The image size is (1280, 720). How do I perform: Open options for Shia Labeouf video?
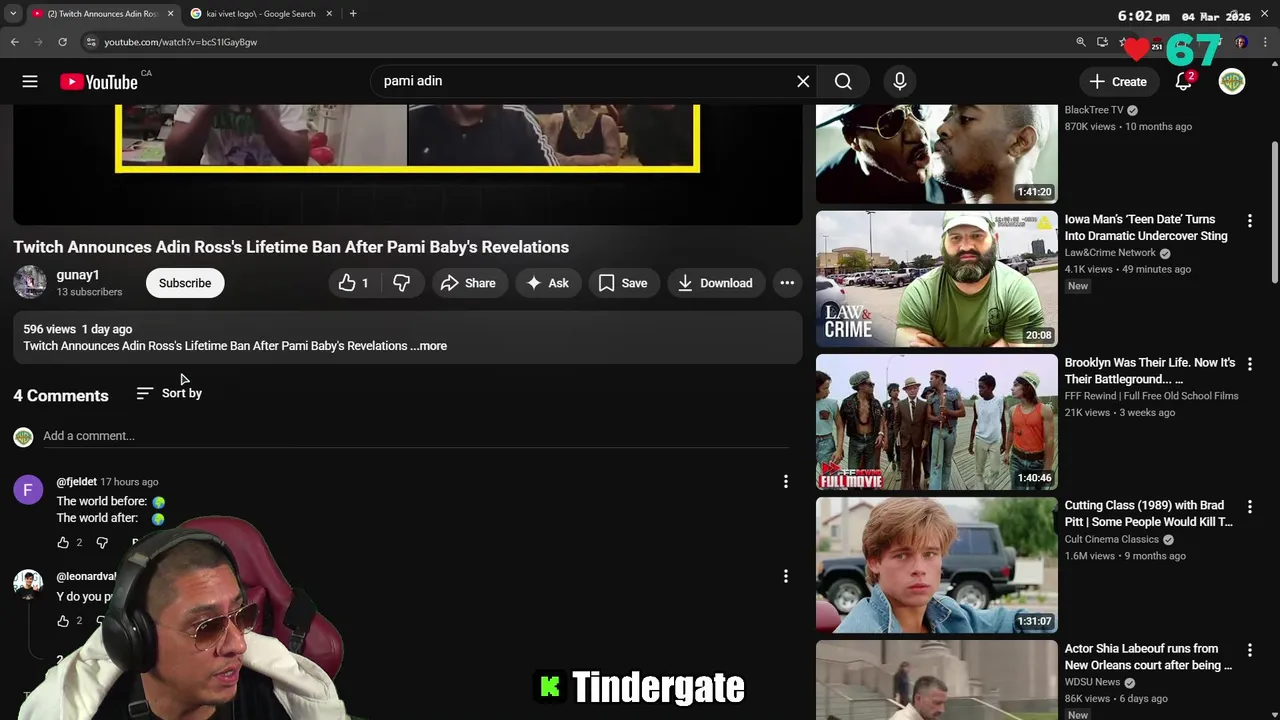(1250, 650)
